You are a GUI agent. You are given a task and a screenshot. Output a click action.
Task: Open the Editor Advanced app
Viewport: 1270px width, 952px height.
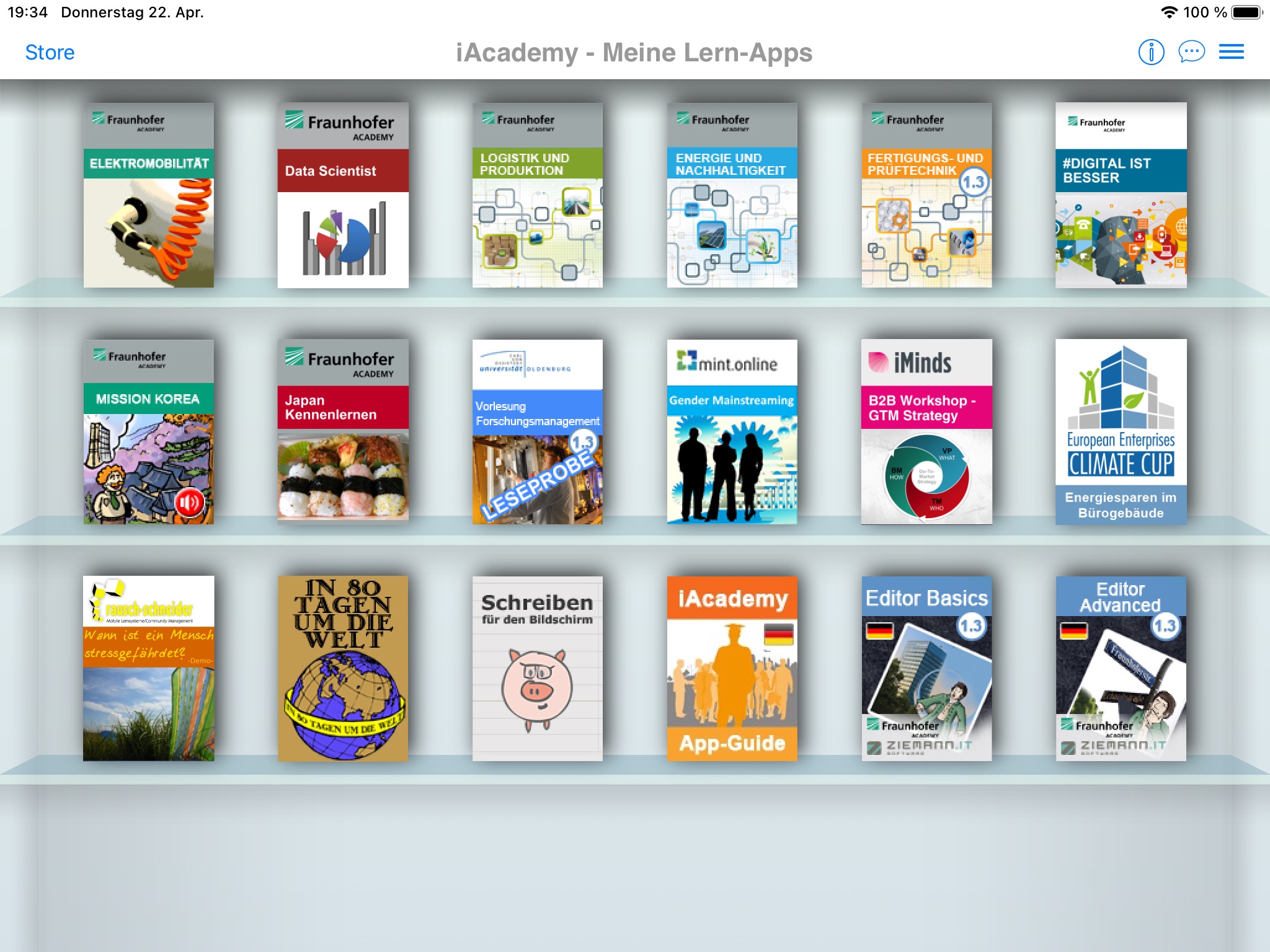[x=1121, y=669]
